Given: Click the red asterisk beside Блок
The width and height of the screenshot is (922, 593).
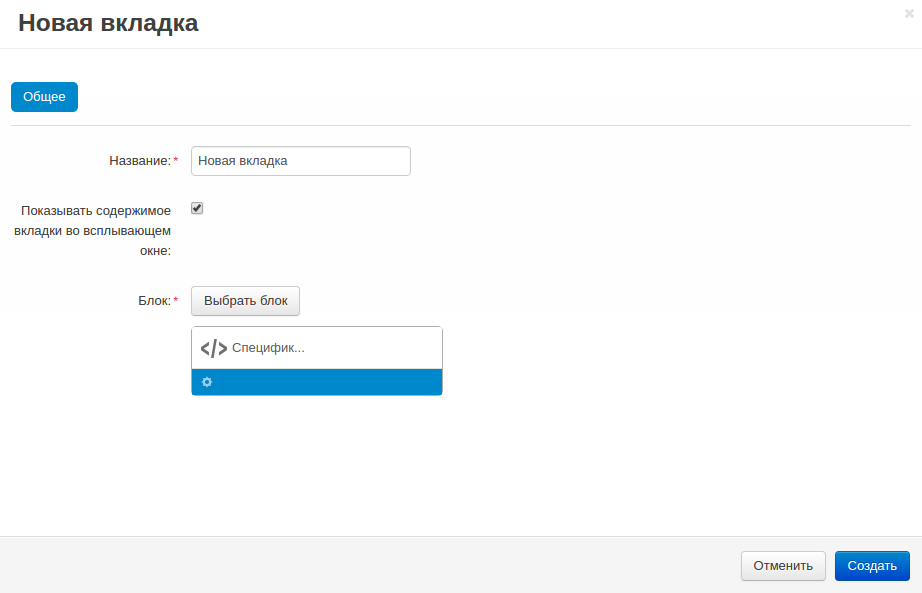Looking at the screenshot, I should 176,301.
